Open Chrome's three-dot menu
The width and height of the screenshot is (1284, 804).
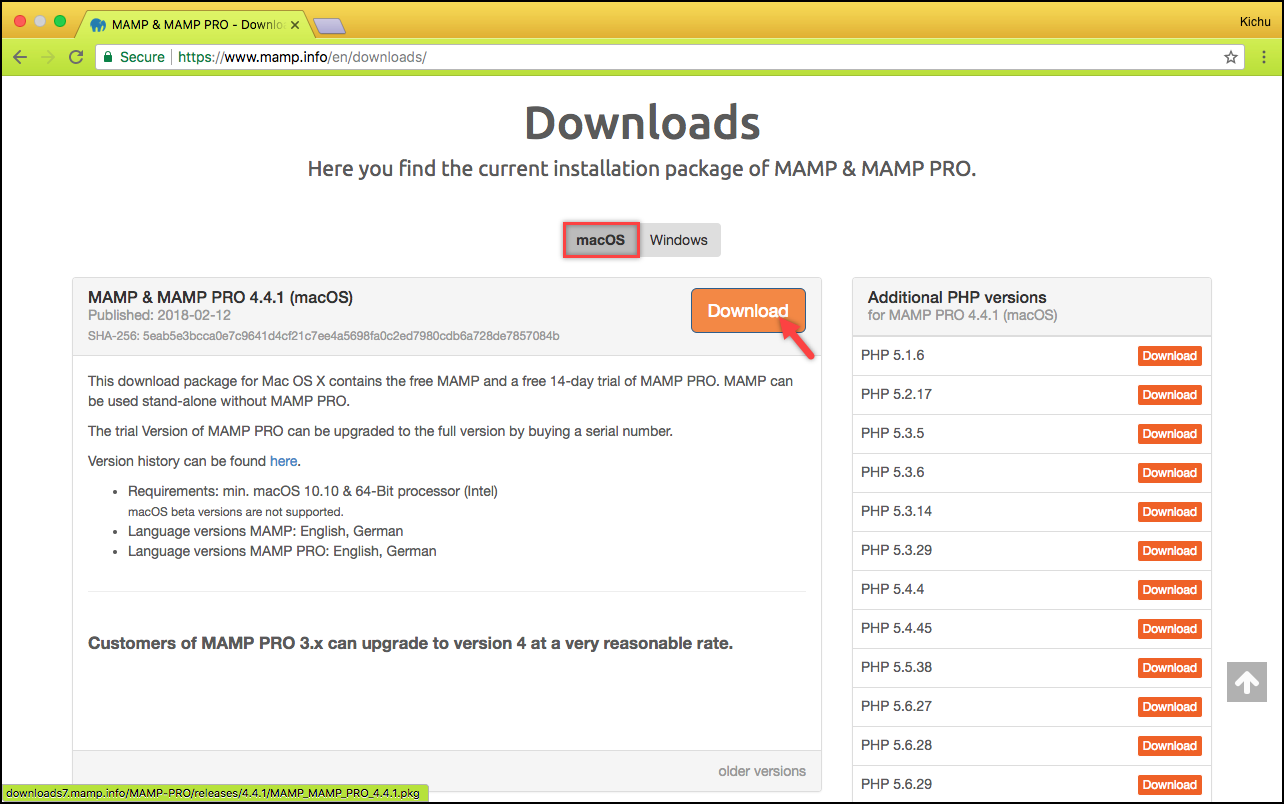[x=1264, y=57]
